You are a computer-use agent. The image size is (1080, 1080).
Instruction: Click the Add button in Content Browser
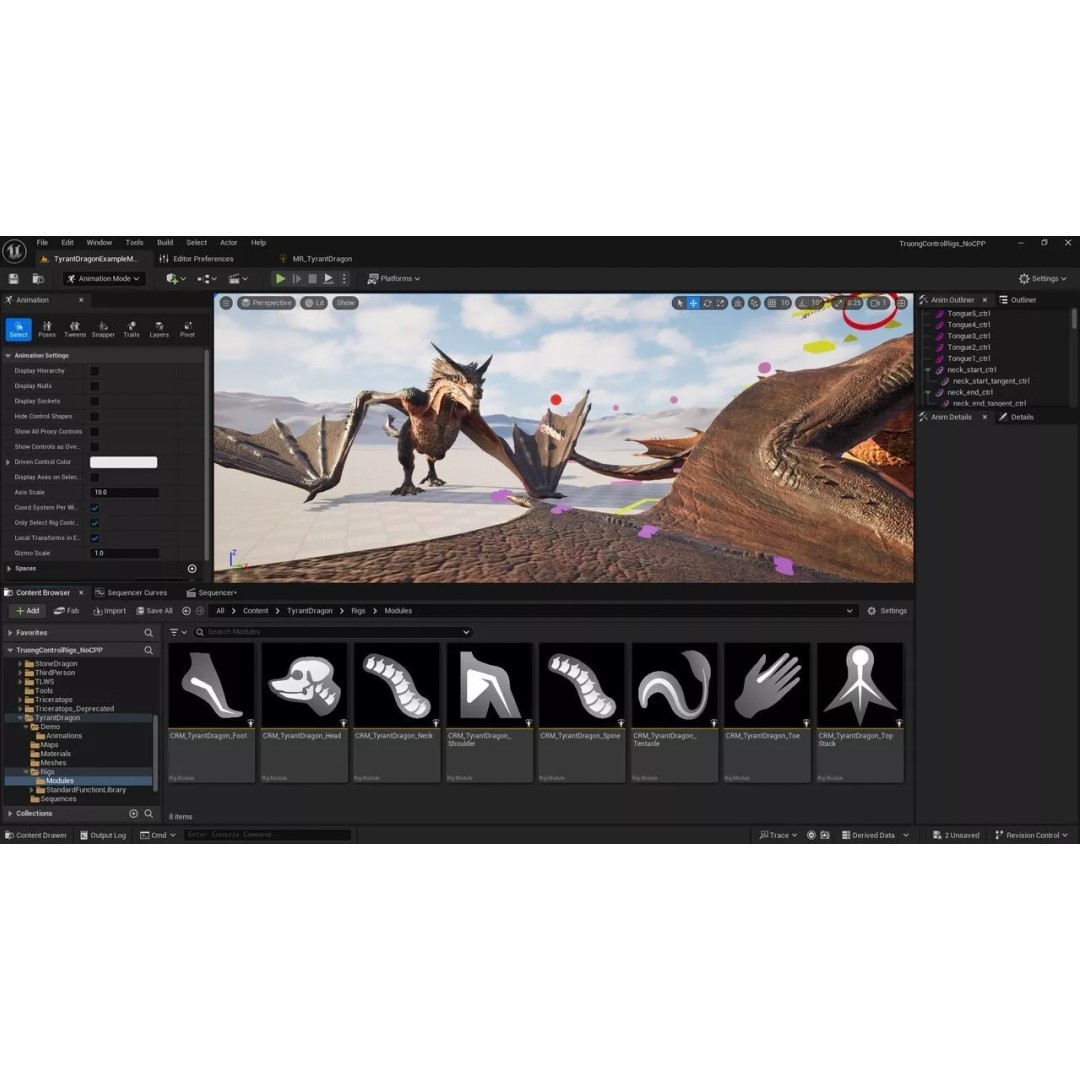click(28, 611)
